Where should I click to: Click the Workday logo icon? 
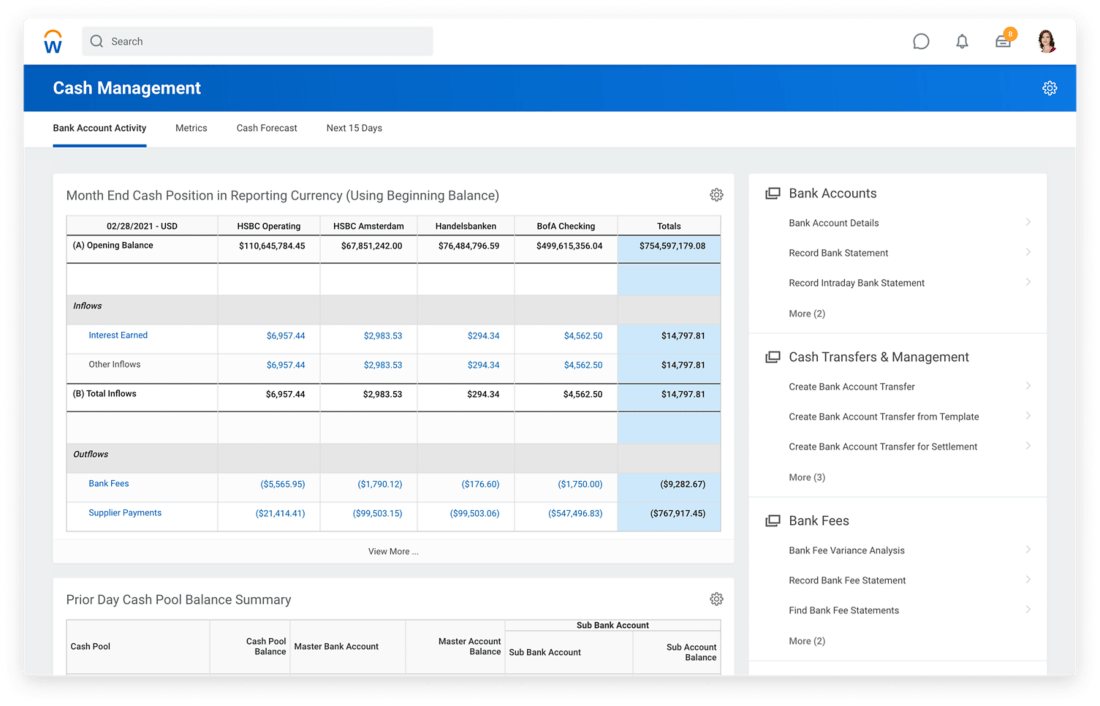[52, 40]
